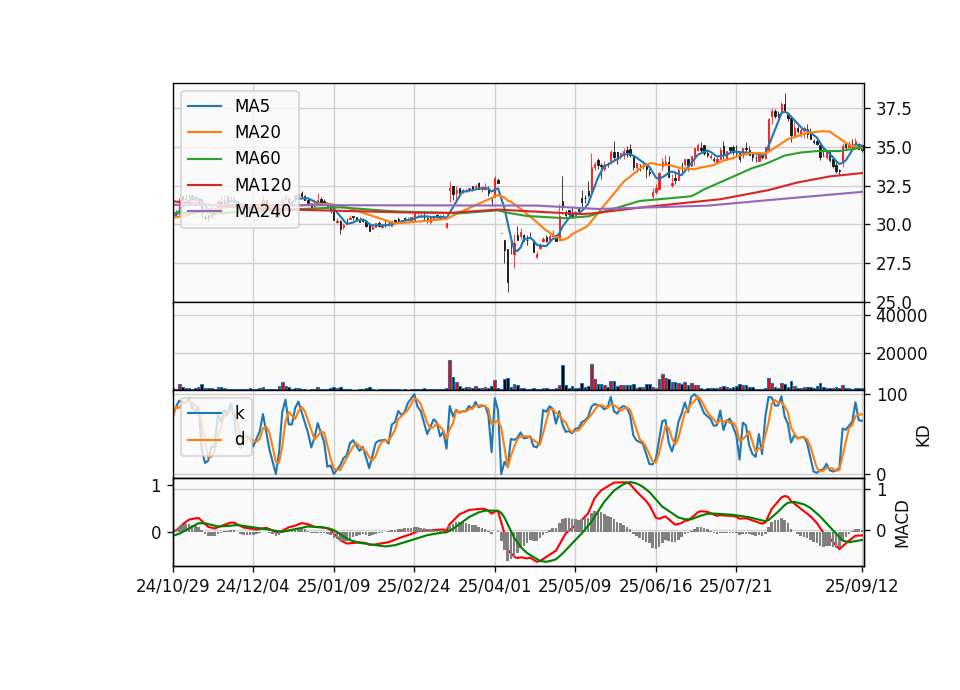This screenshot has width=960, height=690.
Task: Click the 20000 volume axis label
Action: (902, 354)
